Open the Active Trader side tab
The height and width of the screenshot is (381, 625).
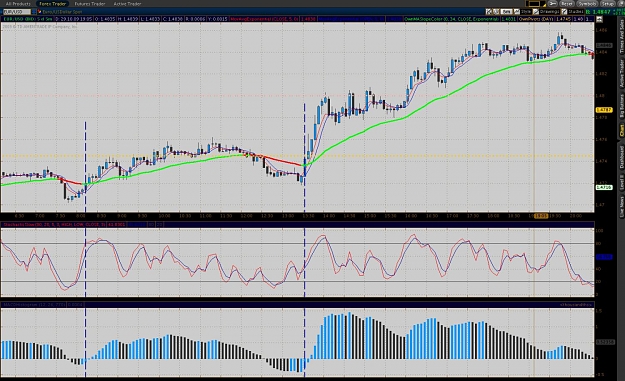pos(621,74)
